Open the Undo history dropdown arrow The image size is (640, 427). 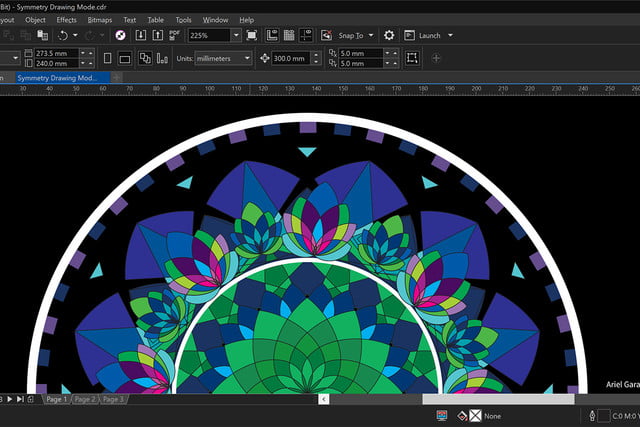tap(75, 36)
